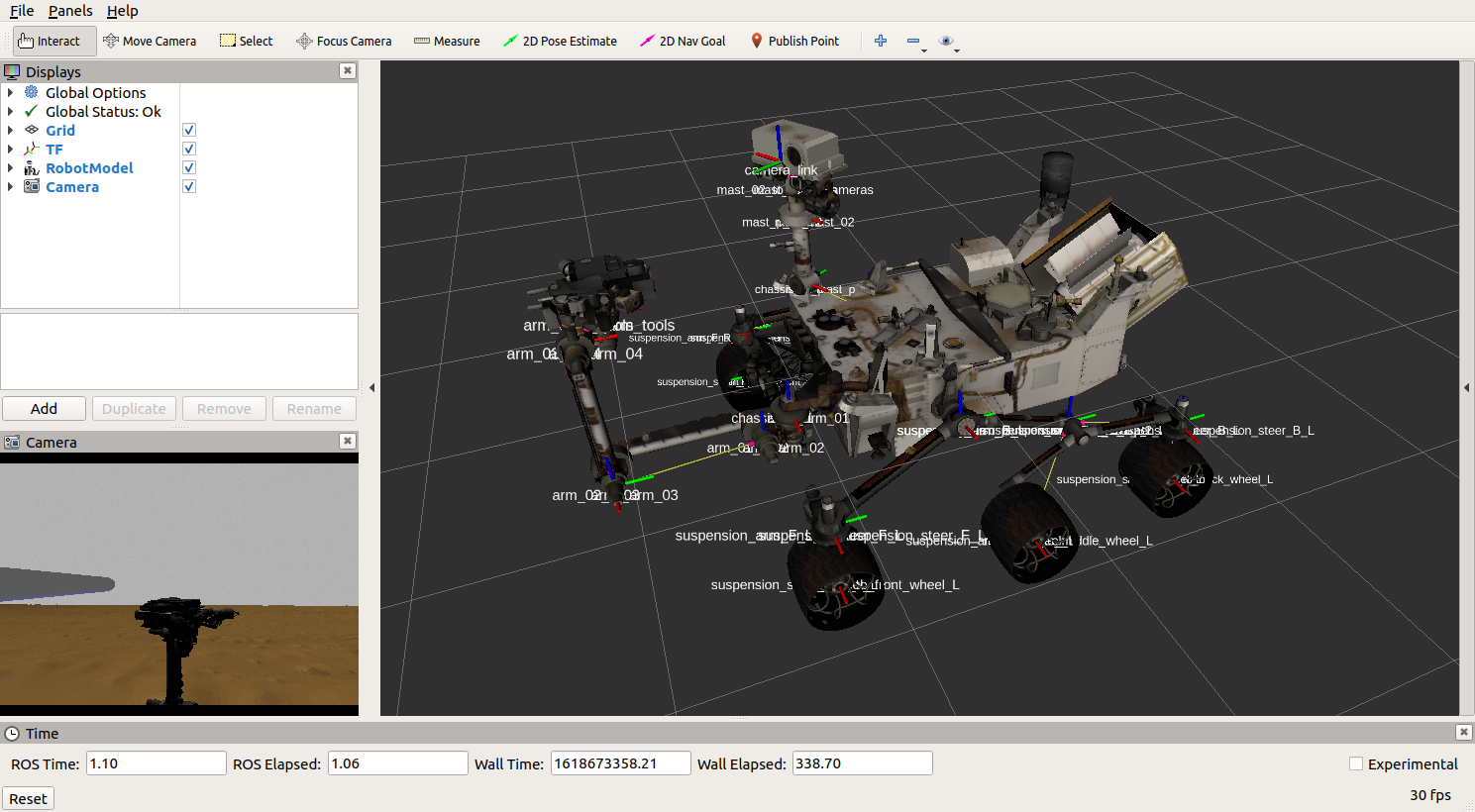Choose the Select tool

click(x=247, y=41)
